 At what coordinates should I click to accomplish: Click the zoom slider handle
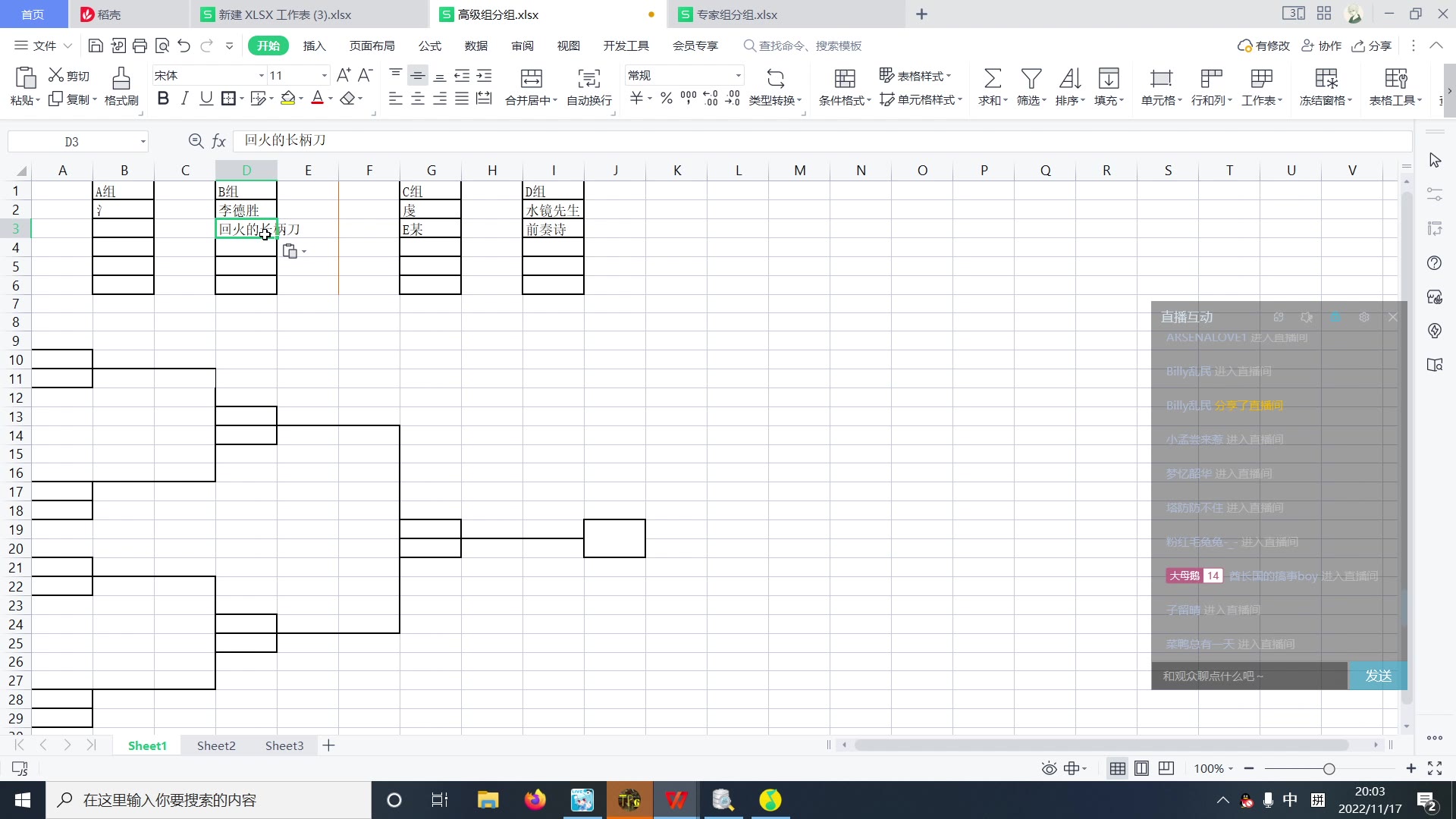click(1329, 769)
